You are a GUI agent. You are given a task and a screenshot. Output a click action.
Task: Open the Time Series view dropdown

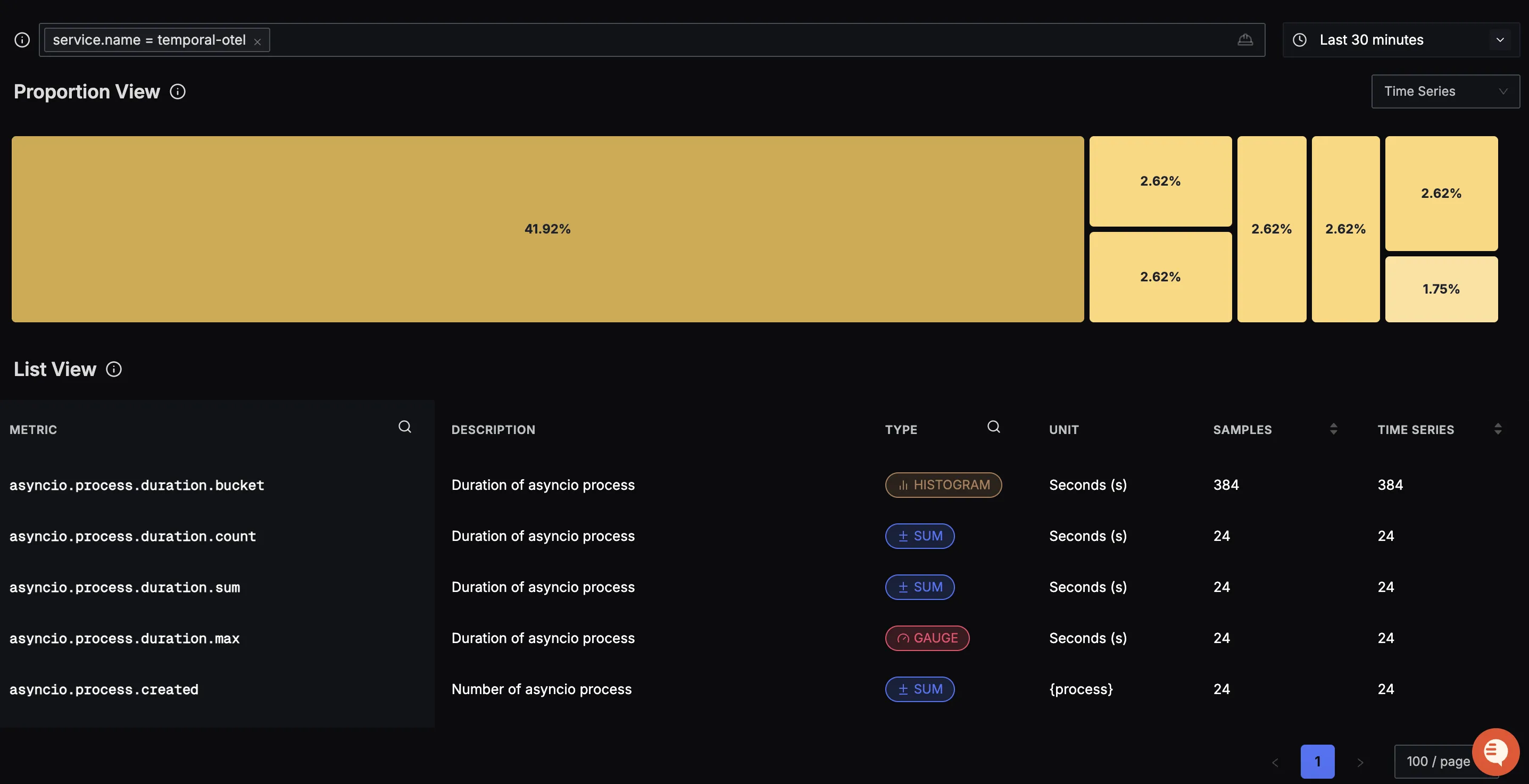1446,91
